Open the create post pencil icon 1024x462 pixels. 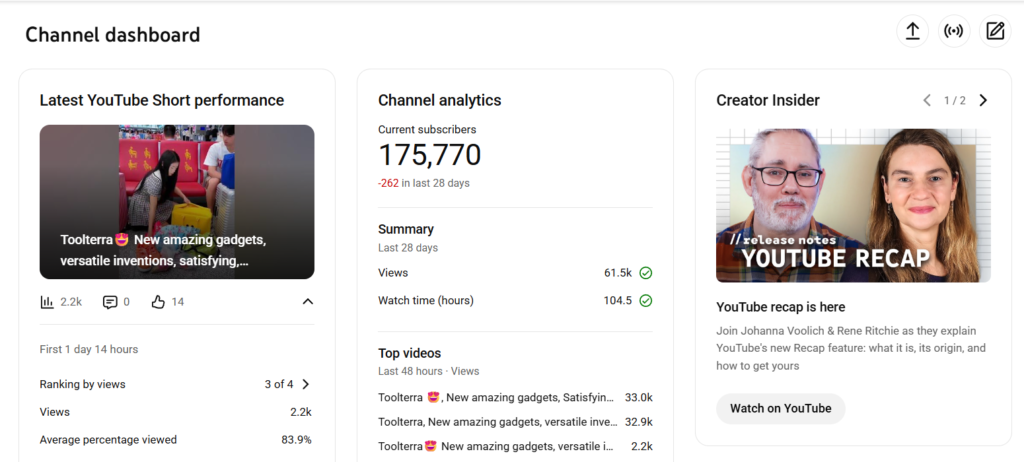(995, 31)
